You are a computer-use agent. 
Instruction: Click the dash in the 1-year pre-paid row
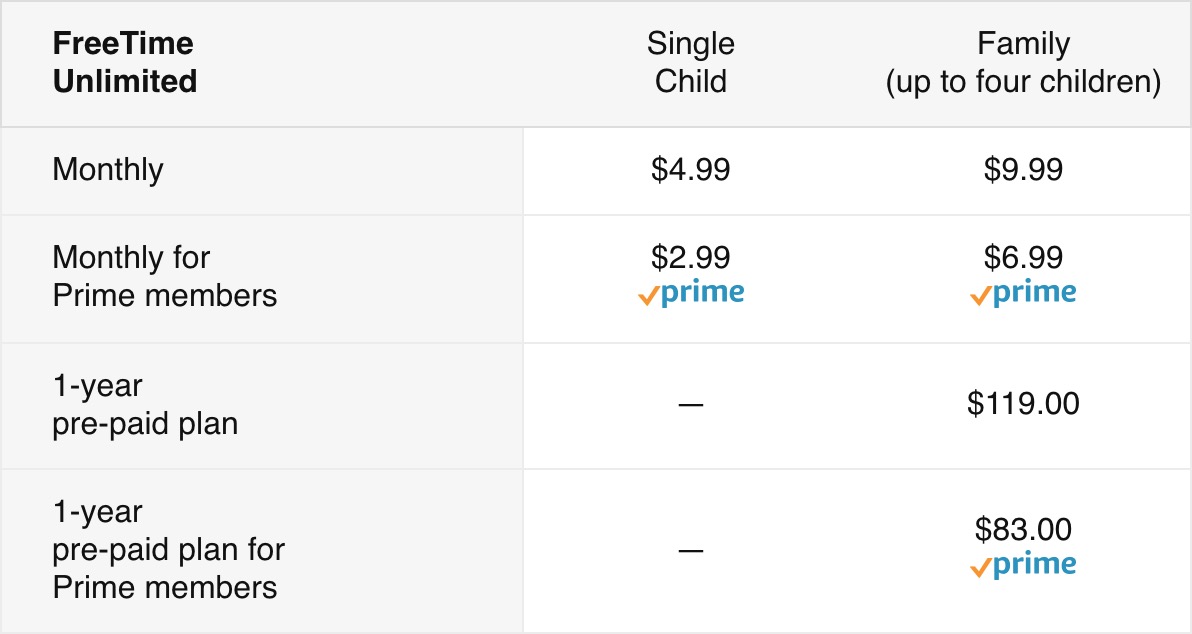pos(691,405)
